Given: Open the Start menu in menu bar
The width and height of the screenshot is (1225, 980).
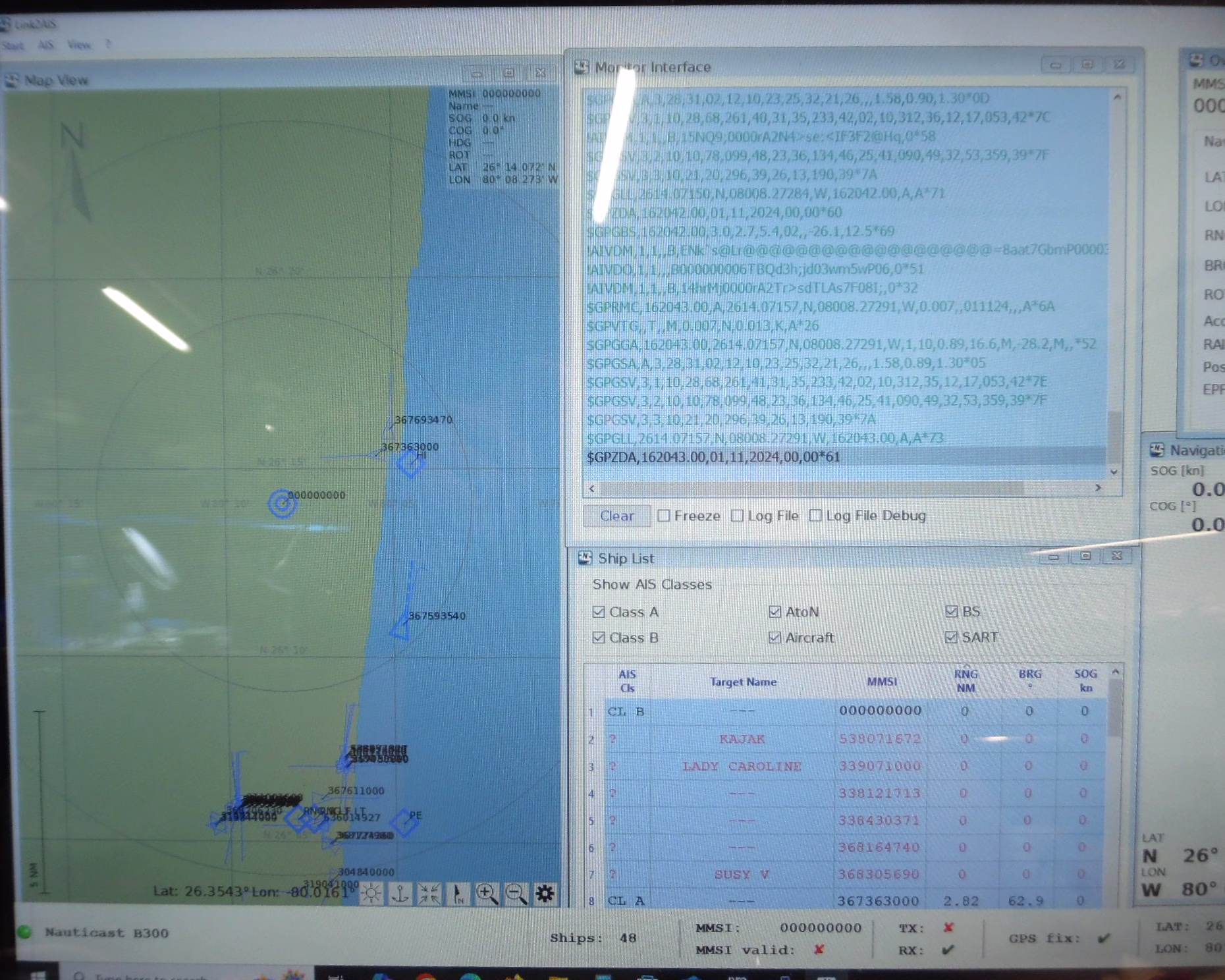Looking at the screenshot, I should (x=13, y=45).
